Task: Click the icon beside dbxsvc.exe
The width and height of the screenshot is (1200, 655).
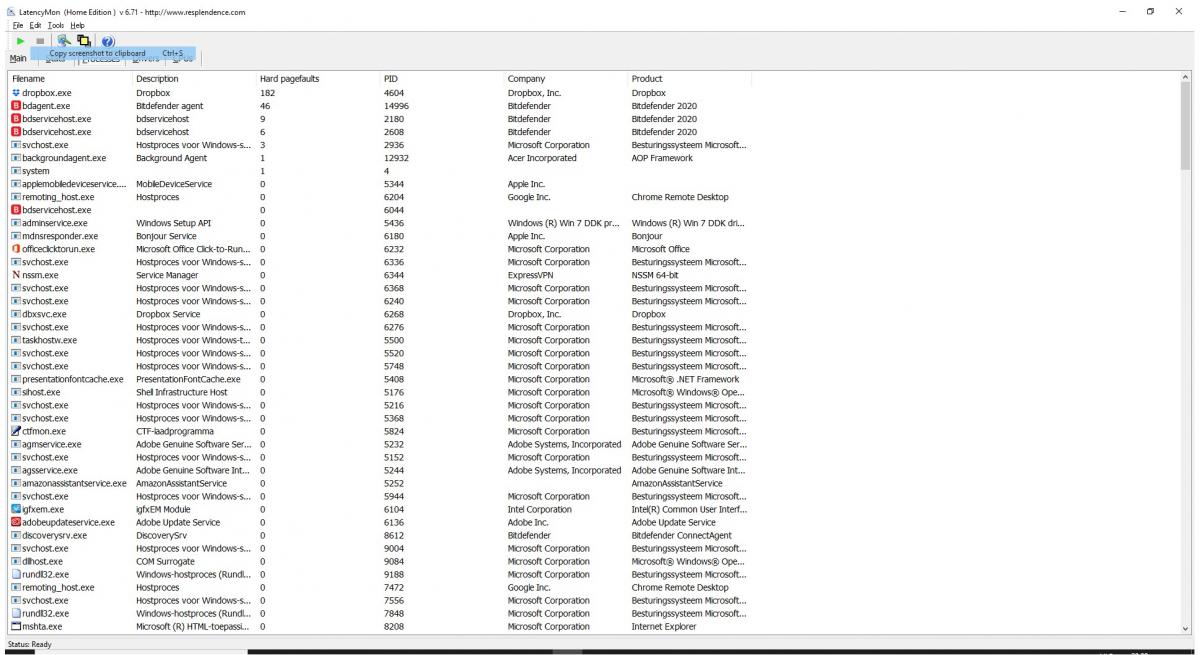Action: pyautogui.click(x=16, y=314)
